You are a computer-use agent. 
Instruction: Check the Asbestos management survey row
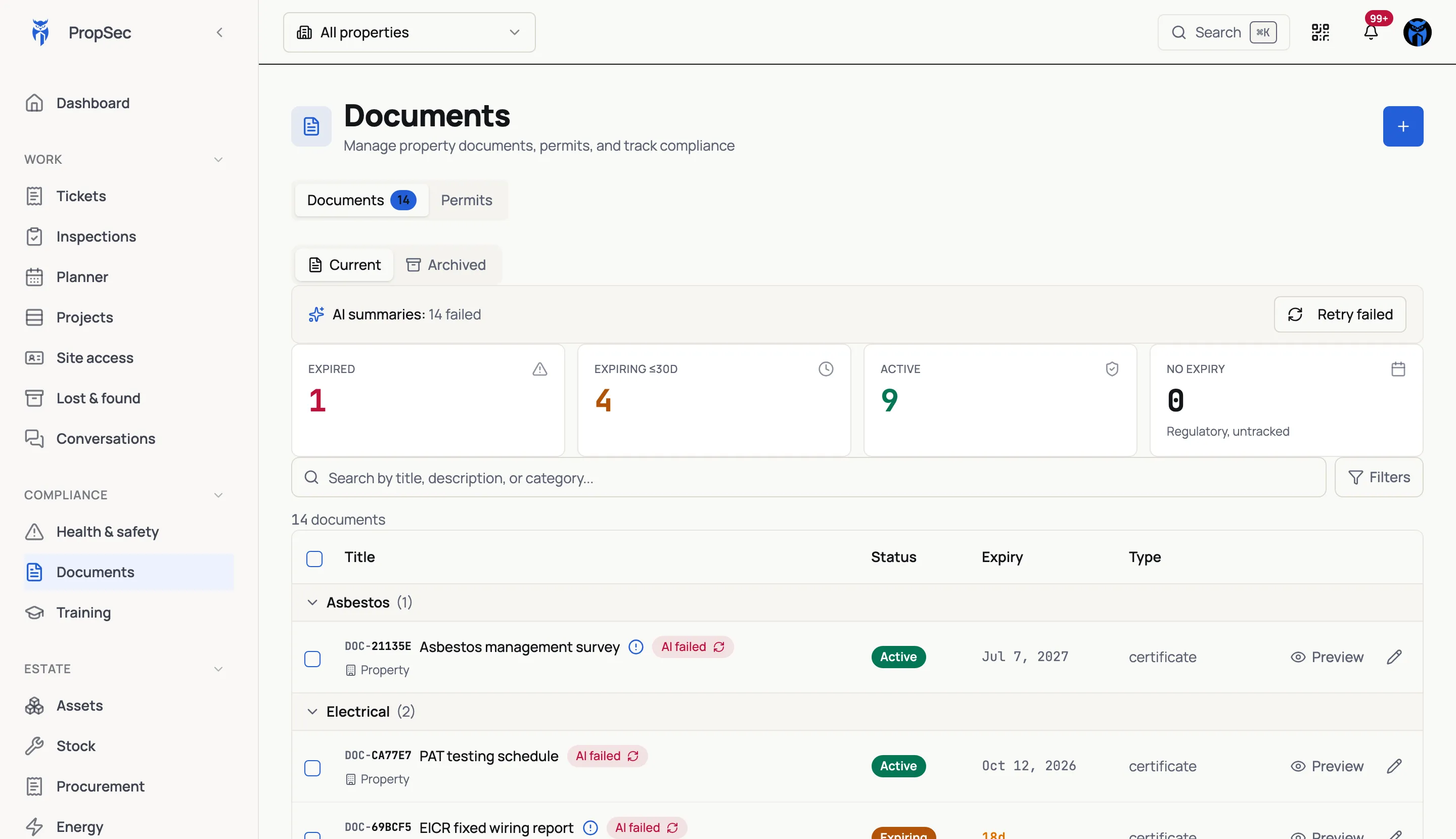(312, 659)
